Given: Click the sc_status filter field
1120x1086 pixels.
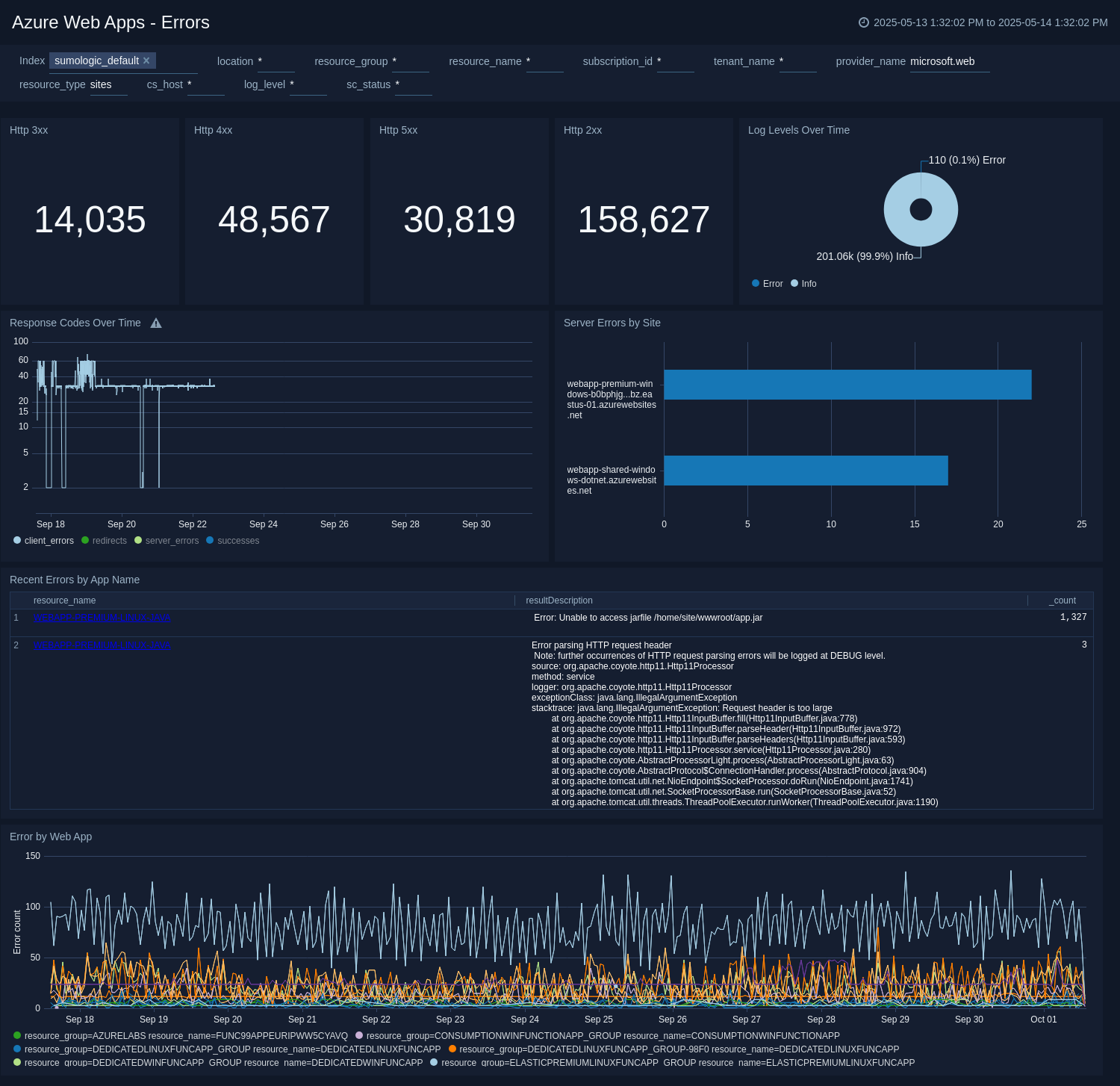Looking at the screenshot, I should (413, 85).
